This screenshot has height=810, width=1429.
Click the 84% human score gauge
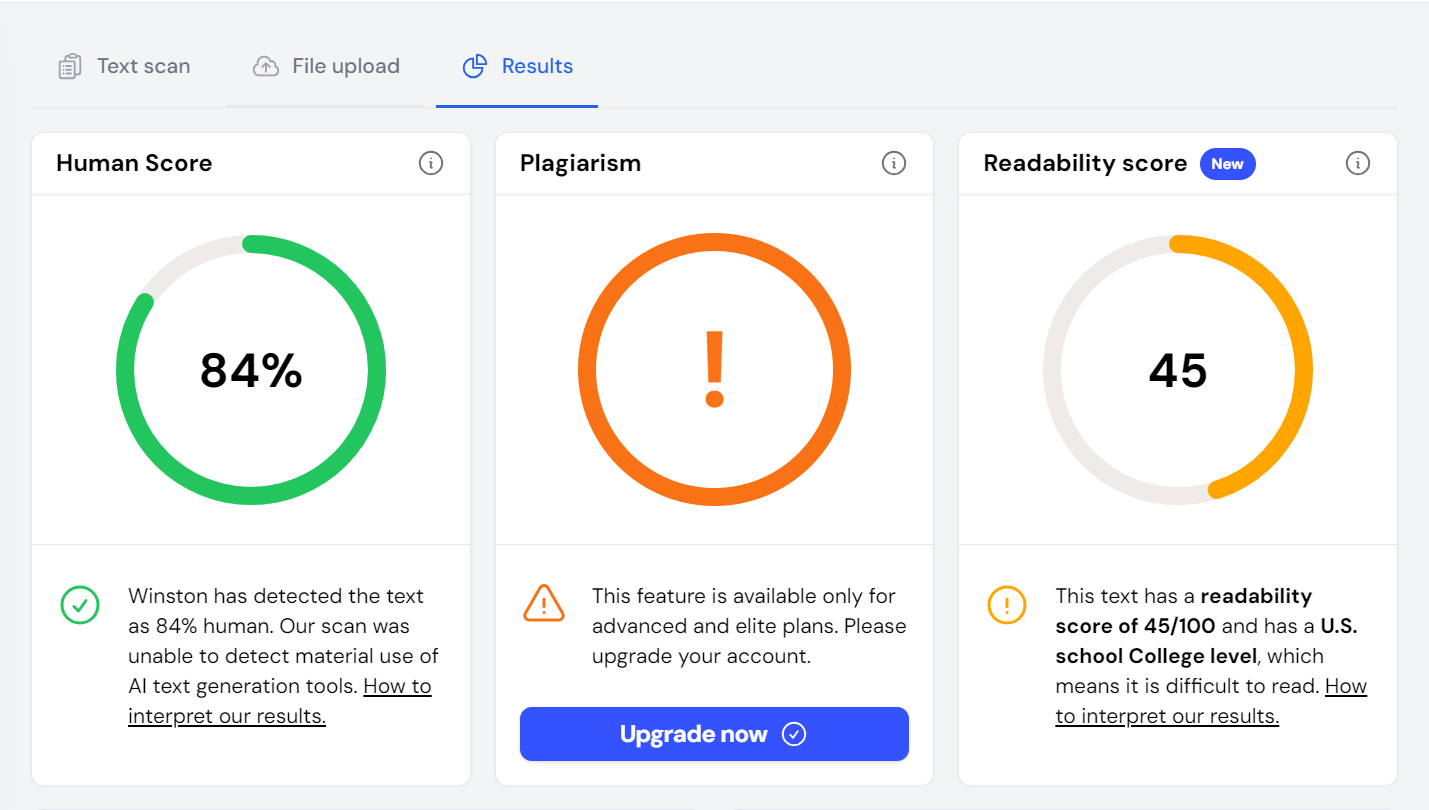point(251,370)
